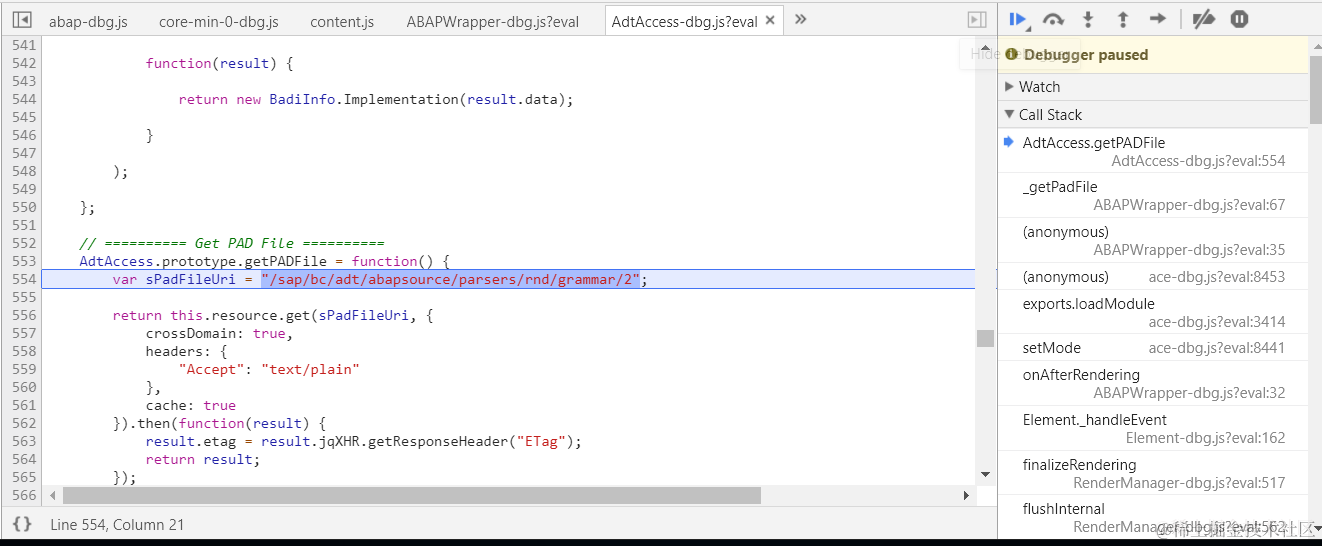Click "crossDomain: true," on line 557
1322x546 pixels.
(x=219, y=333)
